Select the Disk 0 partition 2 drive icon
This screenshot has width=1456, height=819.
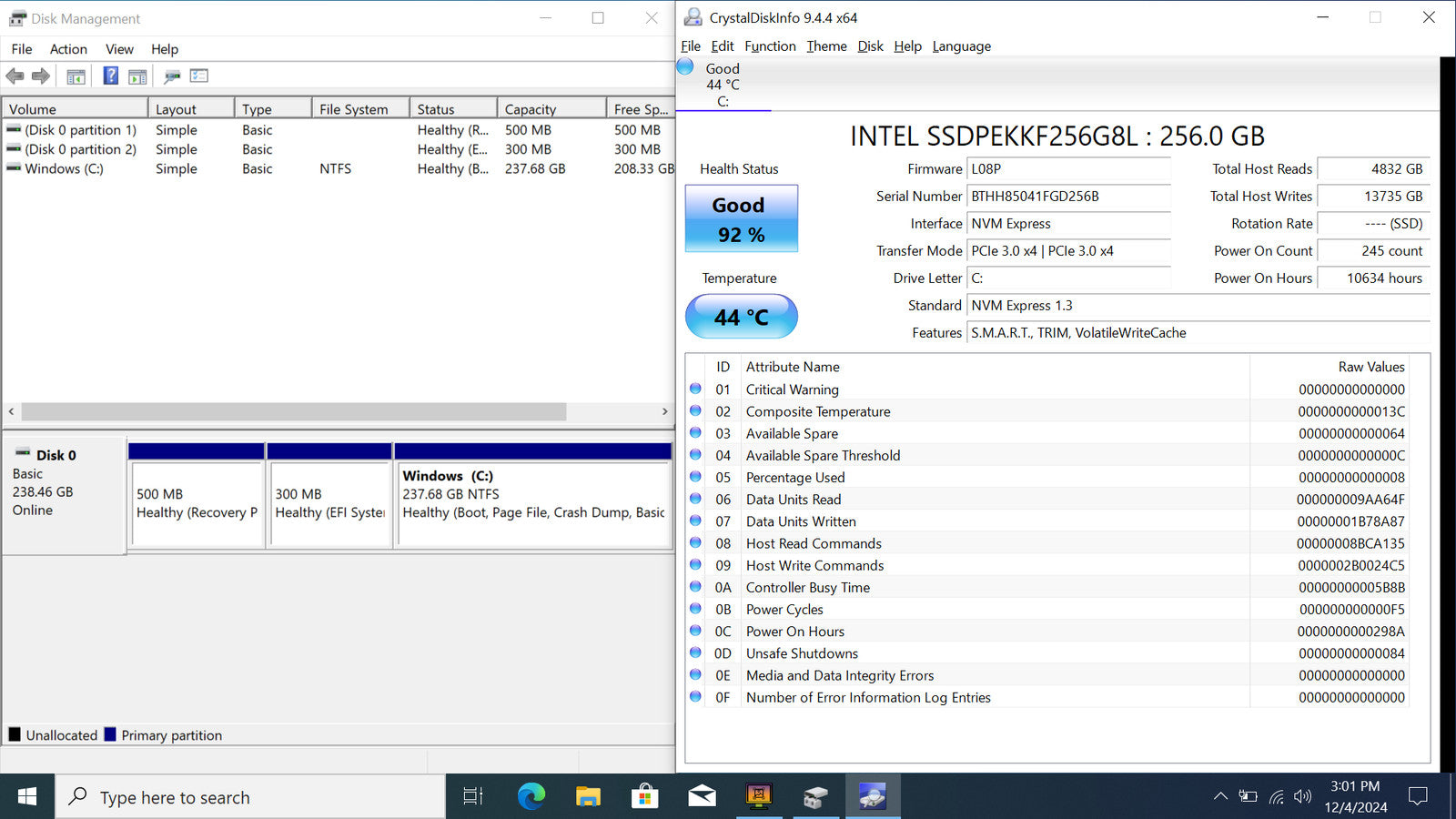point(14,149)
